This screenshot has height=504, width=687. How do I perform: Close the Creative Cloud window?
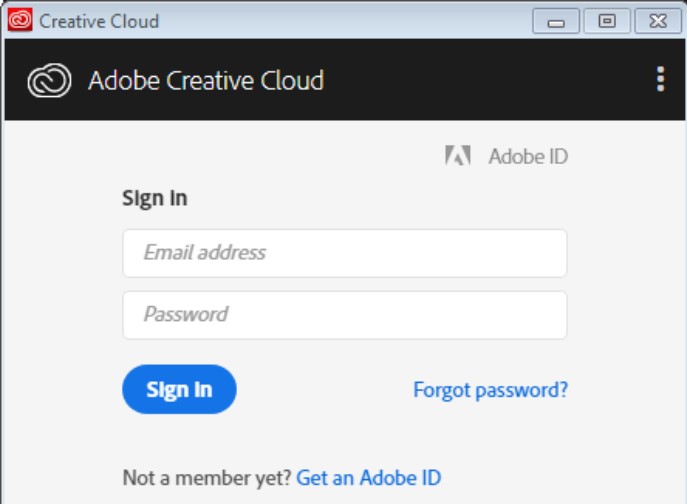coord(657,20)
